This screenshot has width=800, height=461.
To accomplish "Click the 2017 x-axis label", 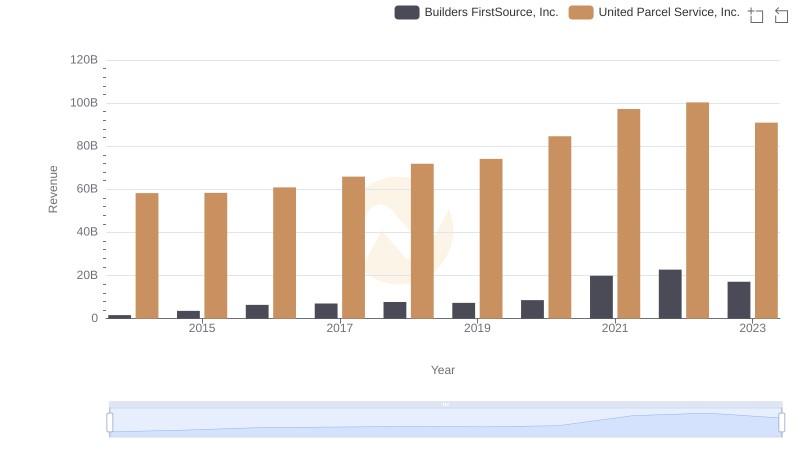I will (x=340, y=328).
